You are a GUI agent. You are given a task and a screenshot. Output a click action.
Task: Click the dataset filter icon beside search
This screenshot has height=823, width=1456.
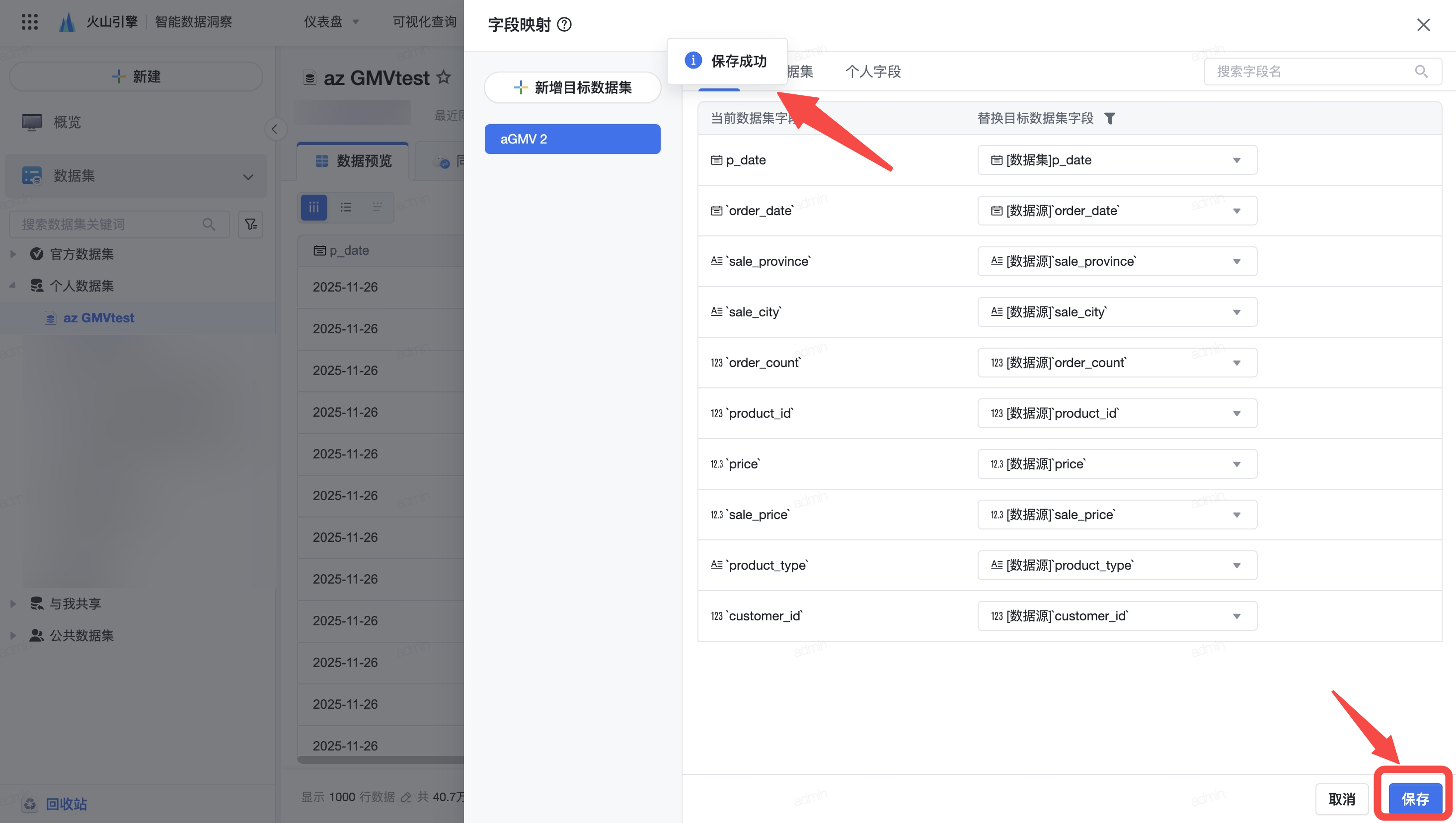click(250, 224)
